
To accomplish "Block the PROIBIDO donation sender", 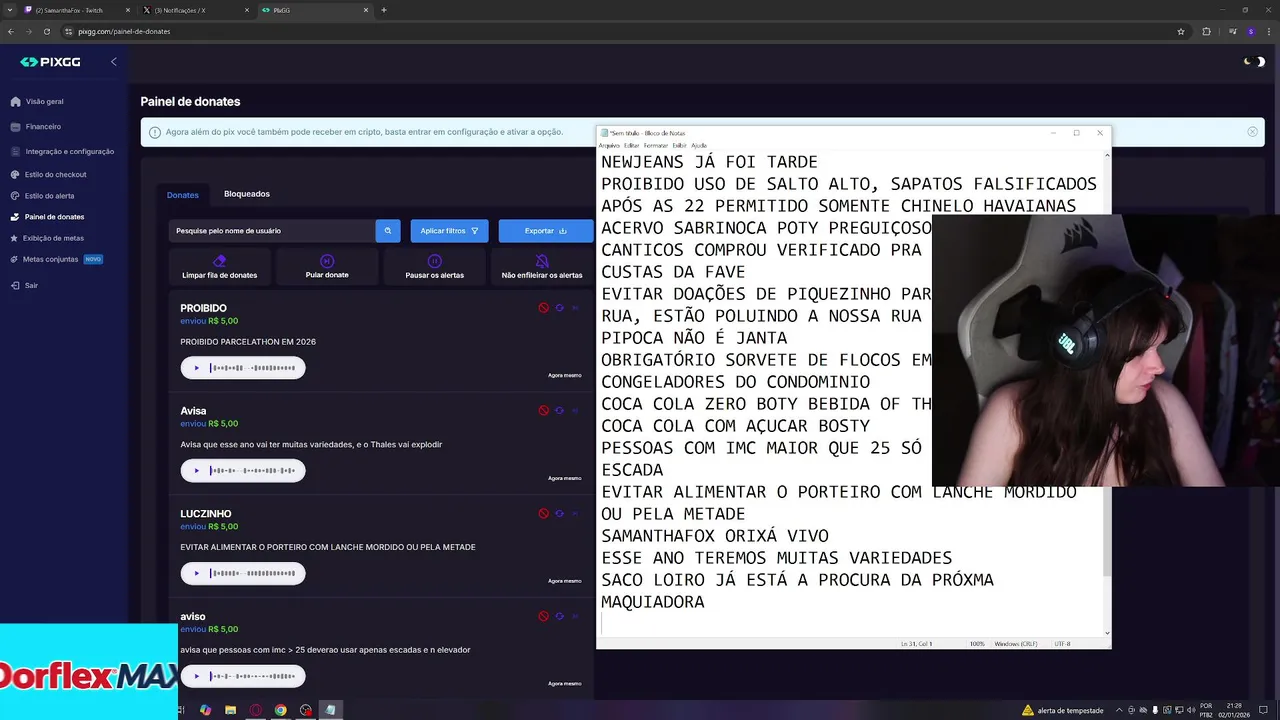I will pyautogui.click(x=544, y=308).
